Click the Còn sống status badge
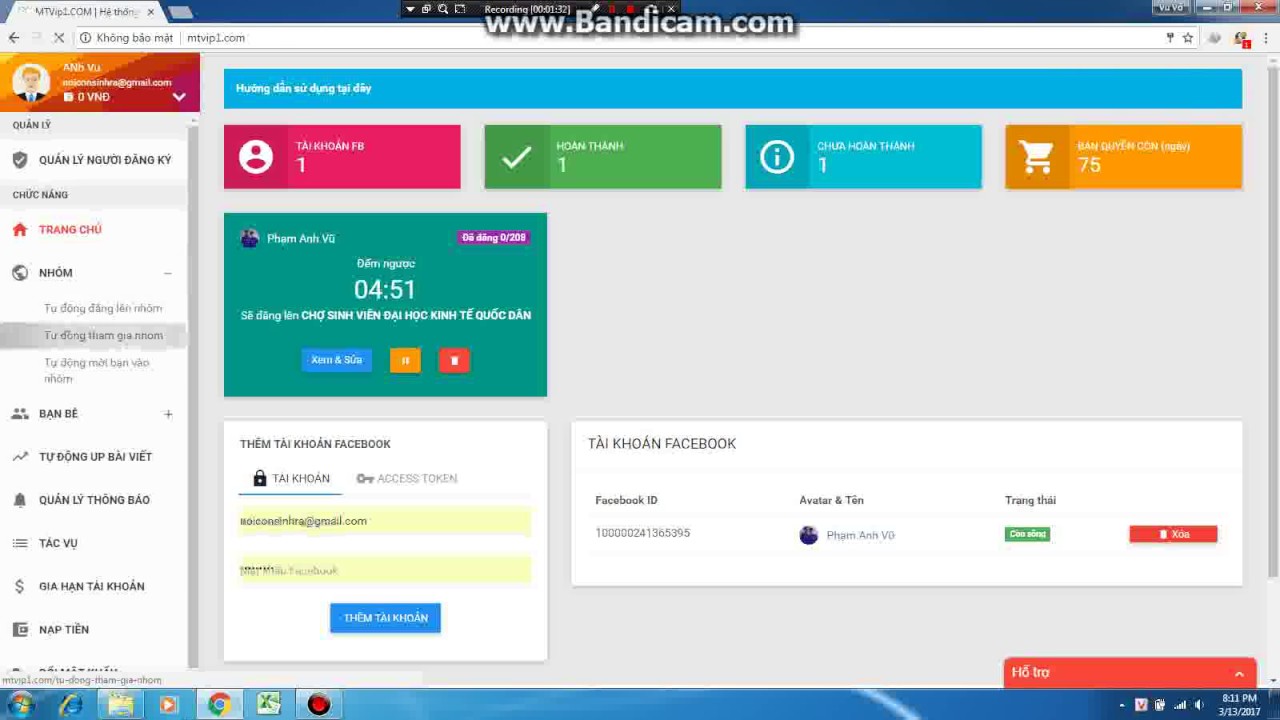 click(x=1027, y=534)
